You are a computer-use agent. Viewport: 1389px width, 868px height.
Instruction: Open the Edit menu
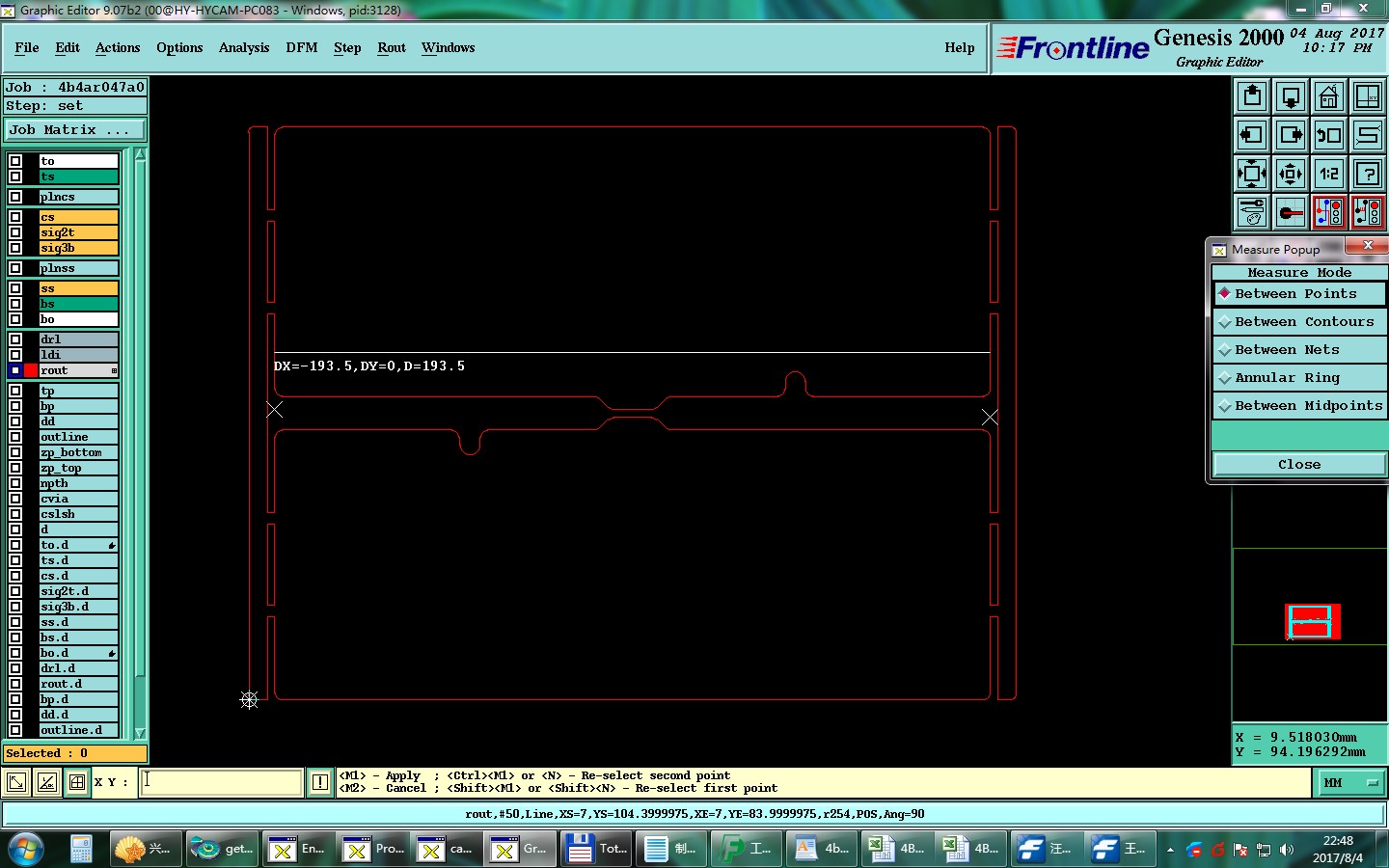pos(68,47)
